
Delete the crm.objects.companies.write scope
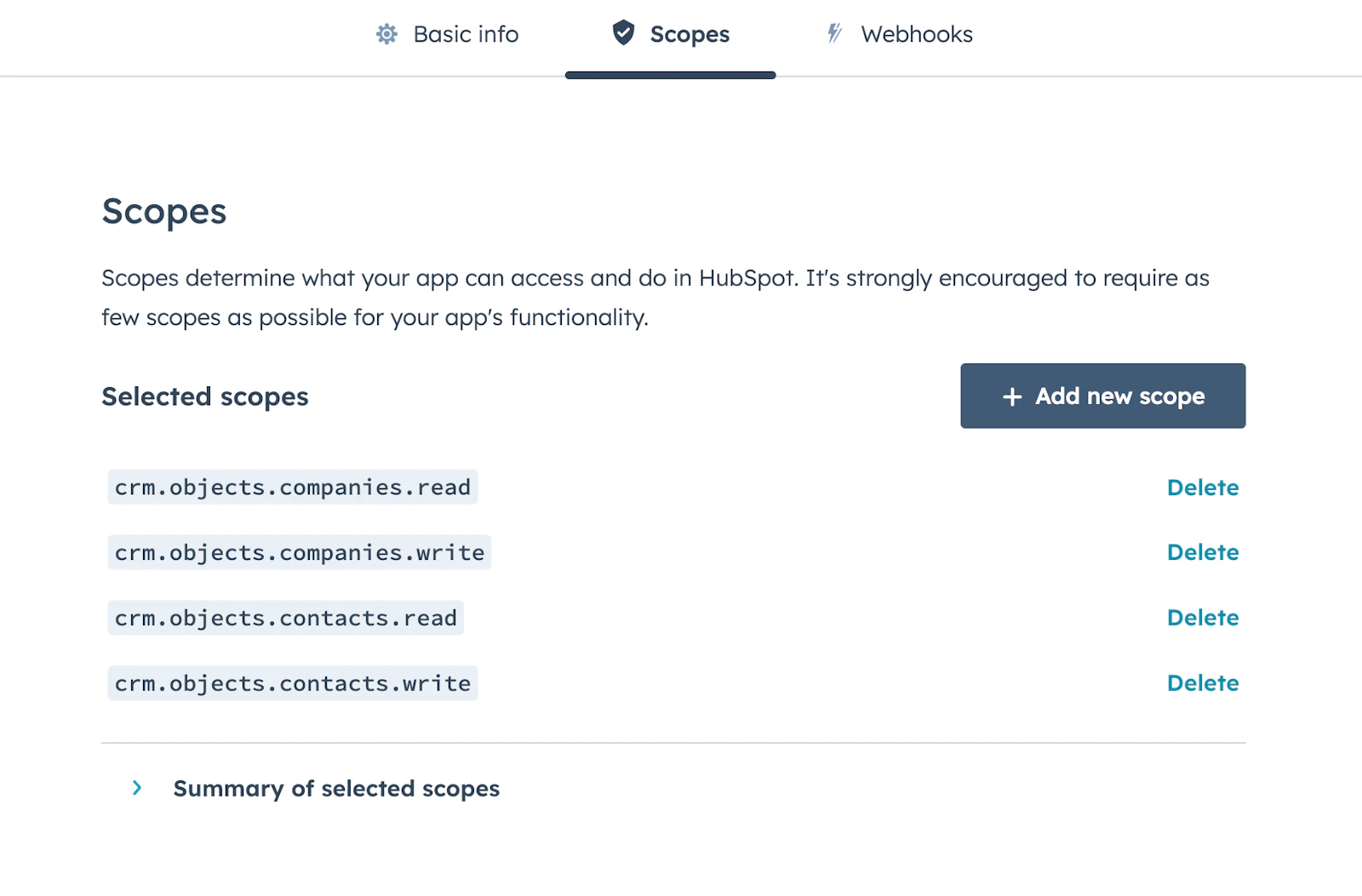(x=1203, y=552)
